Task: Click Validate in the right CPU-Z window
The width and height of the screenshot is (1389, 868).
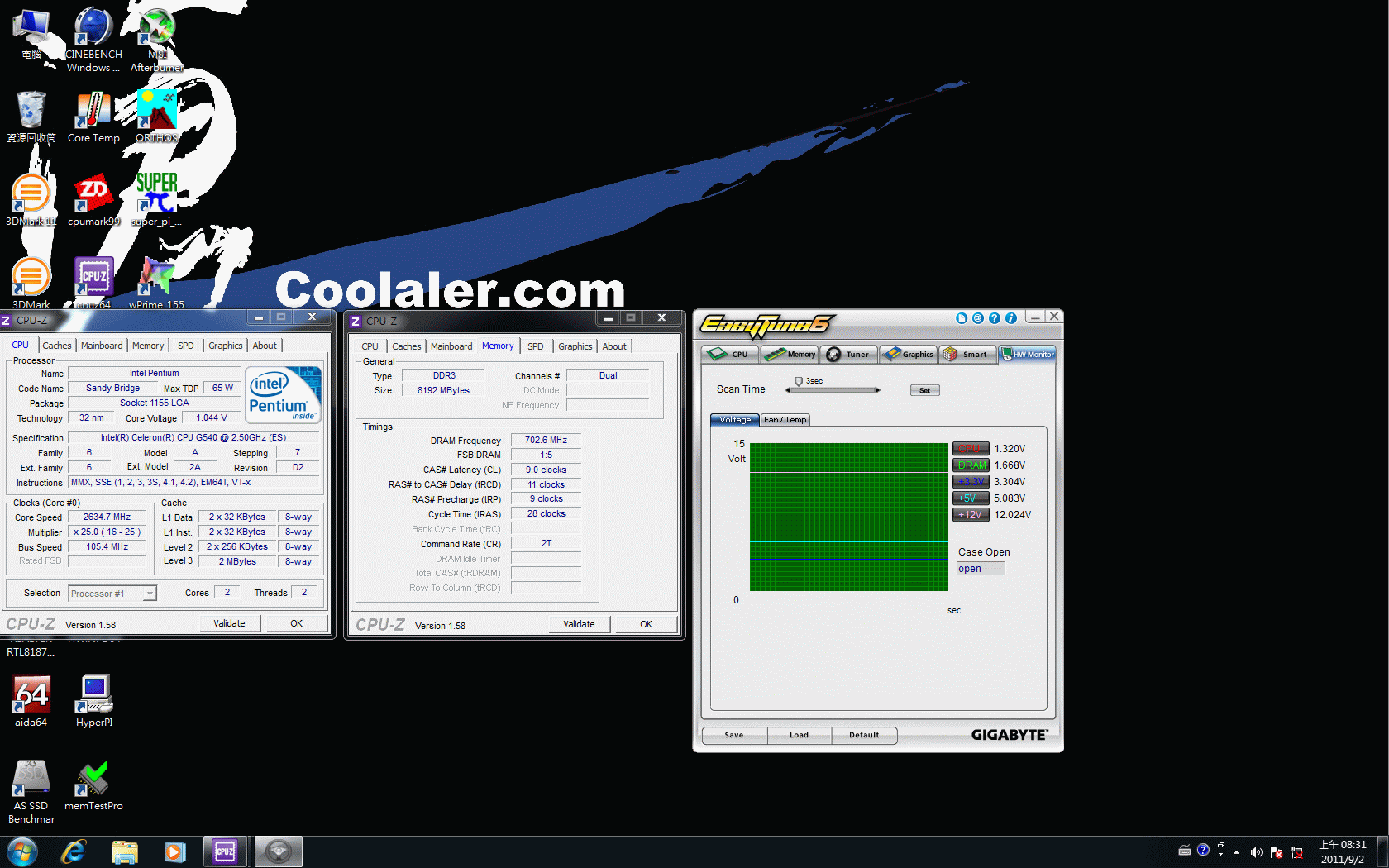Action: point(580,624)
